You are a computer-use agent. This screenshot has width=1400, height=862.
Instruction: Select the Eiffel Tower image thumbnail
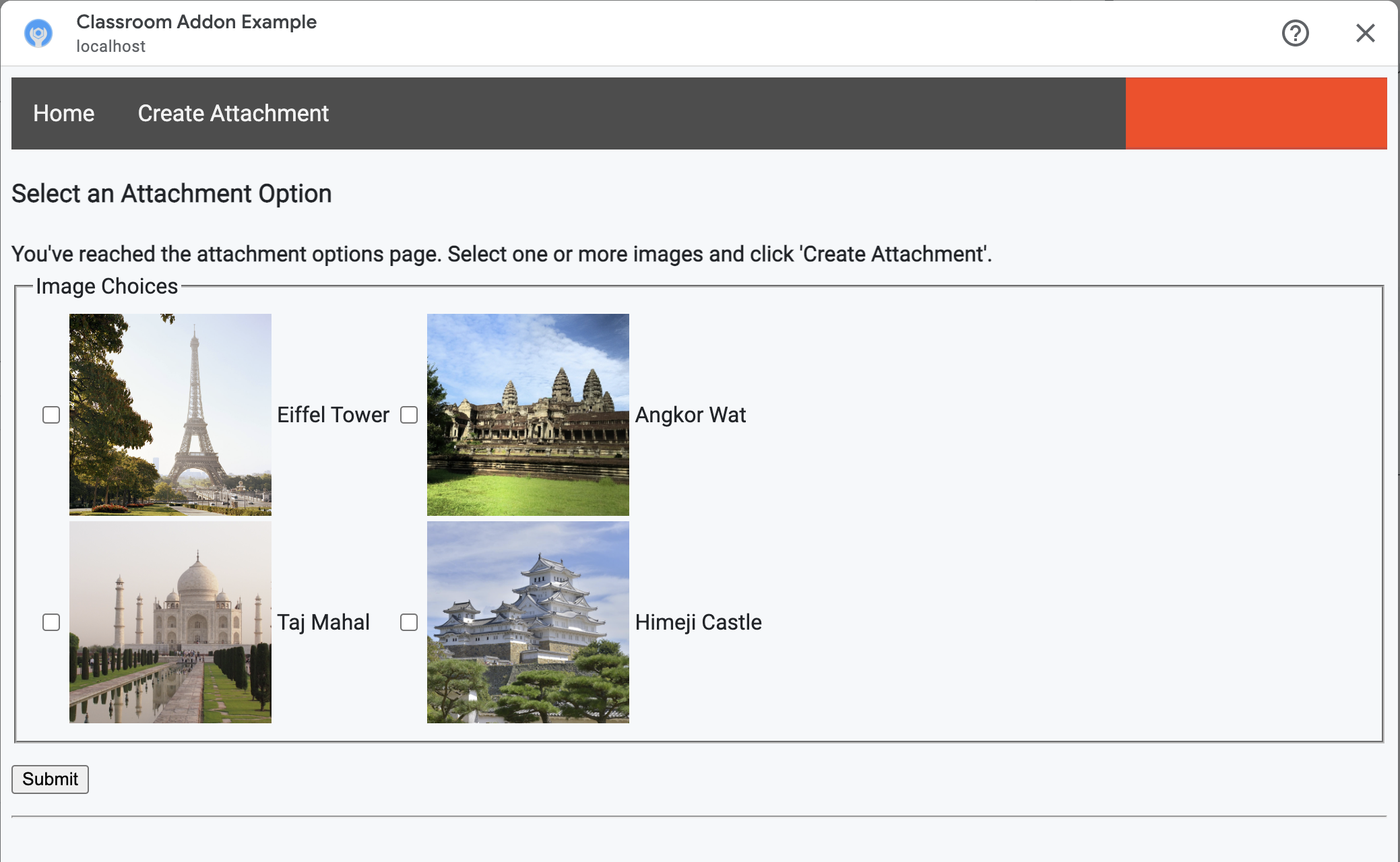point(170,414)
